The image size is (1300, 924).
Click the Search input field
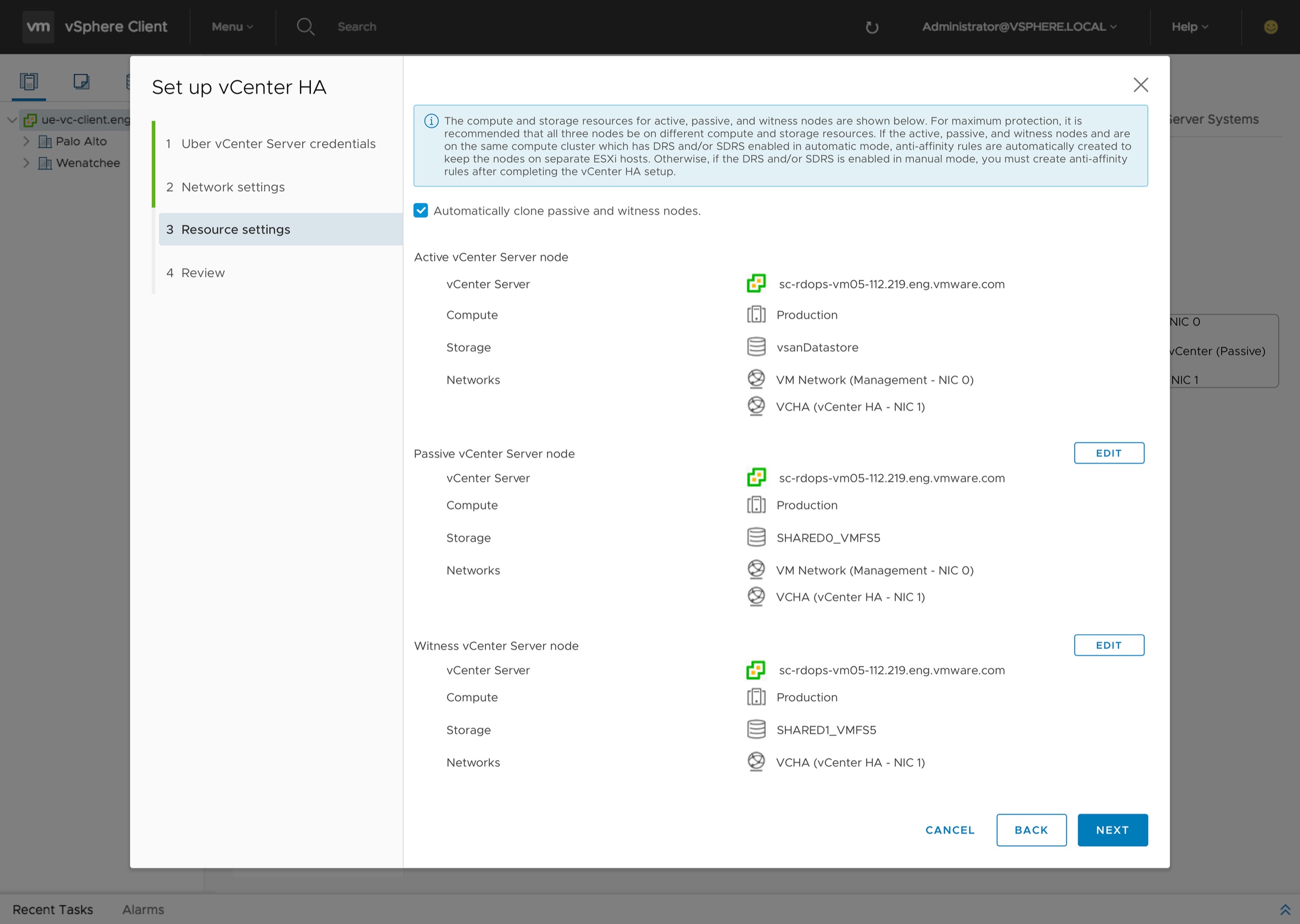coord(356,27)
